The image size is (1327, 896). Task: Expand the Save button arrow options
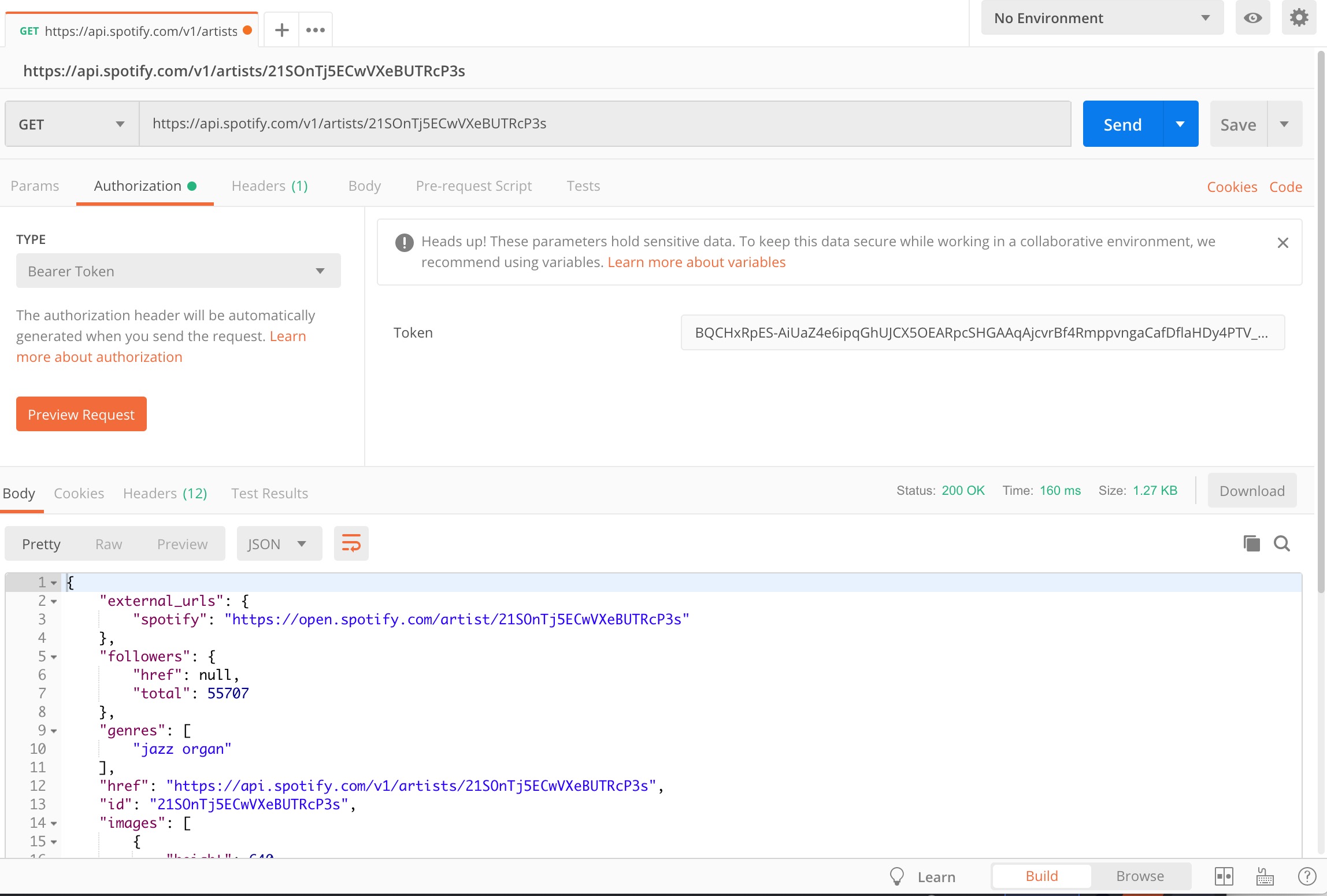(1284, 124)
